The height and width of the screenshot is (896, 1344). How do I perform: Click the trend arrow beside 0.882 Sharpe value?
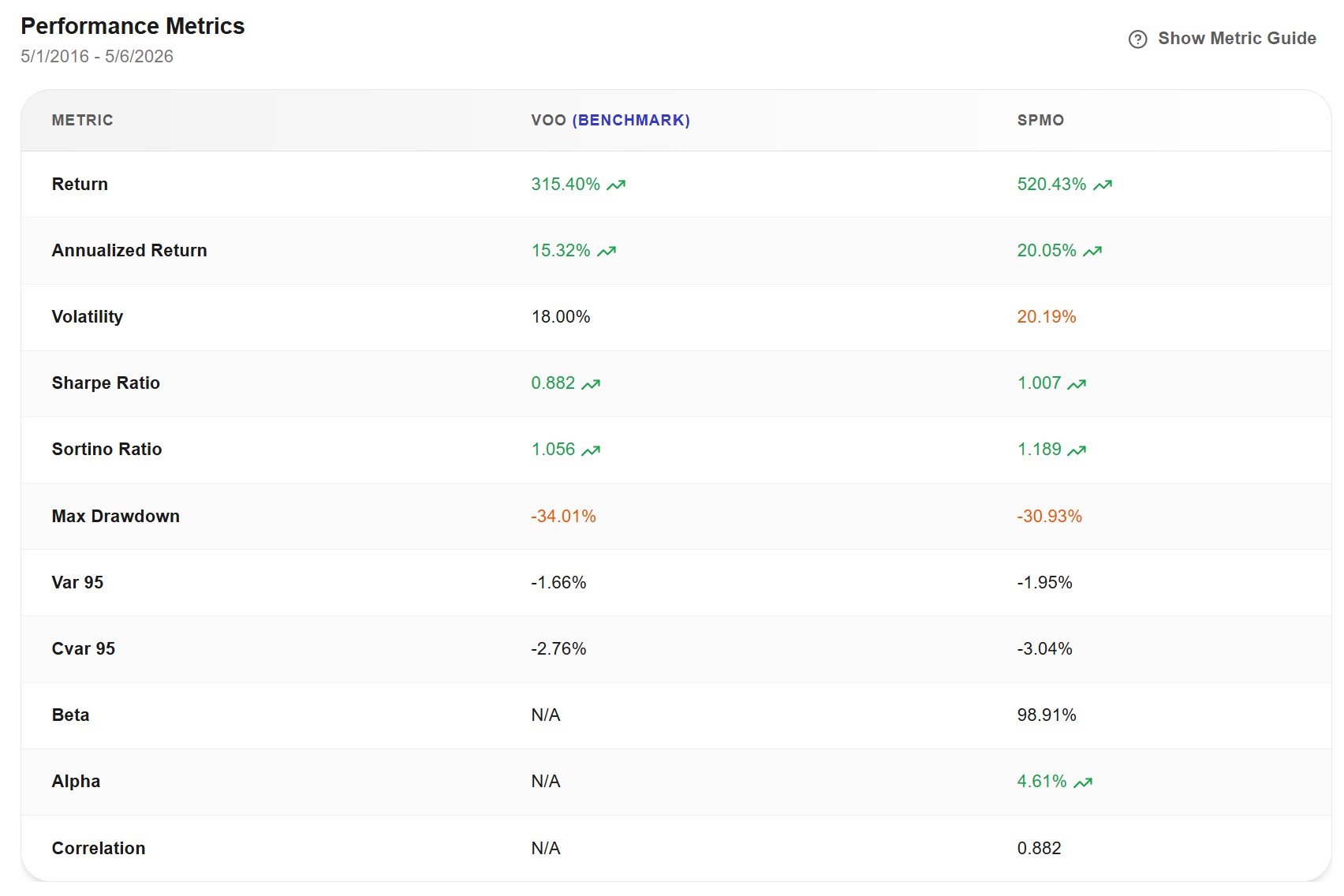pyautogui.click(x=591, y=384)
